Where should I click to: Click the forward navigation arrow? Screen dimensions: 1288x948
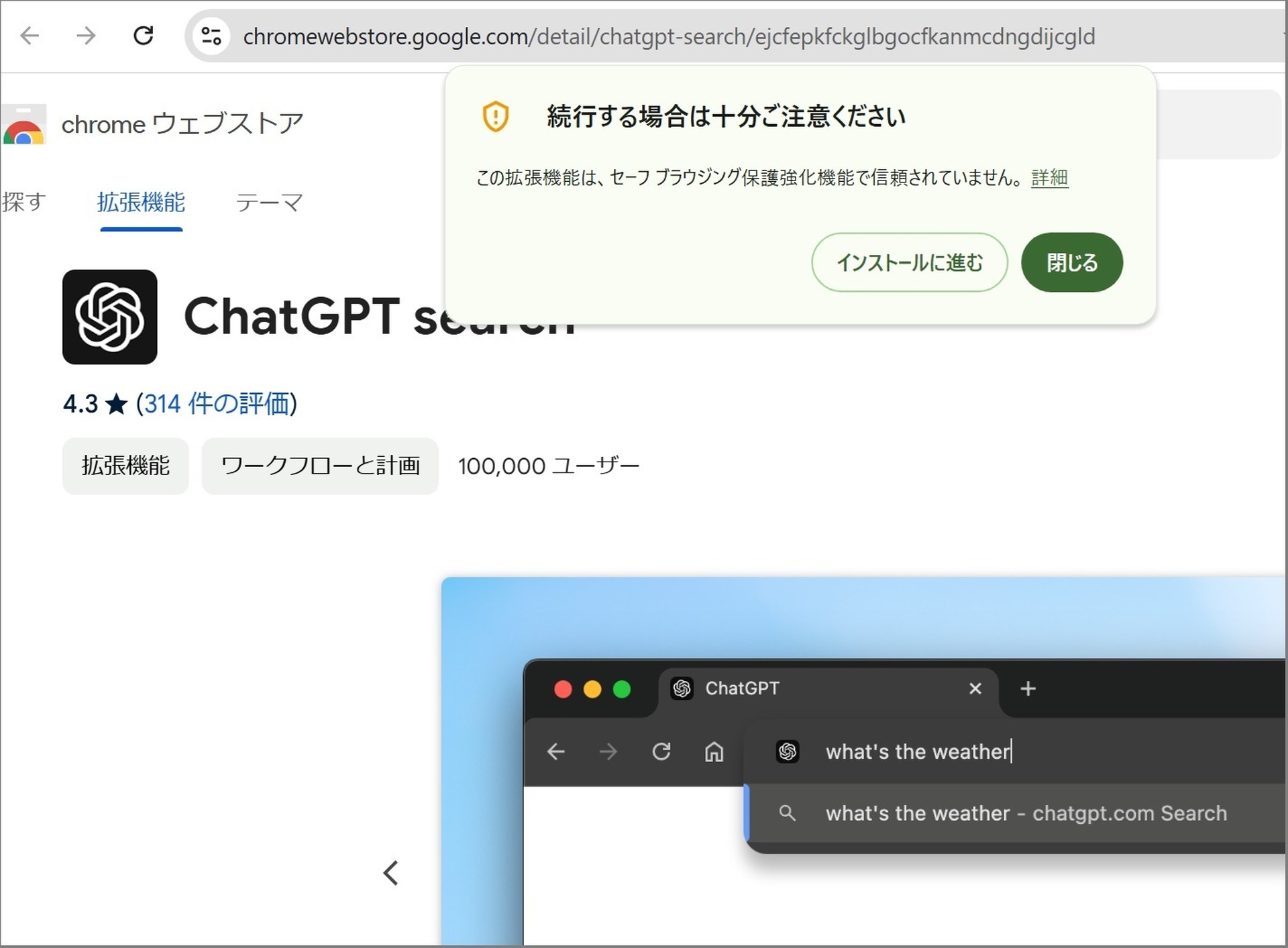pyautogui.click(x=86, y=36)
